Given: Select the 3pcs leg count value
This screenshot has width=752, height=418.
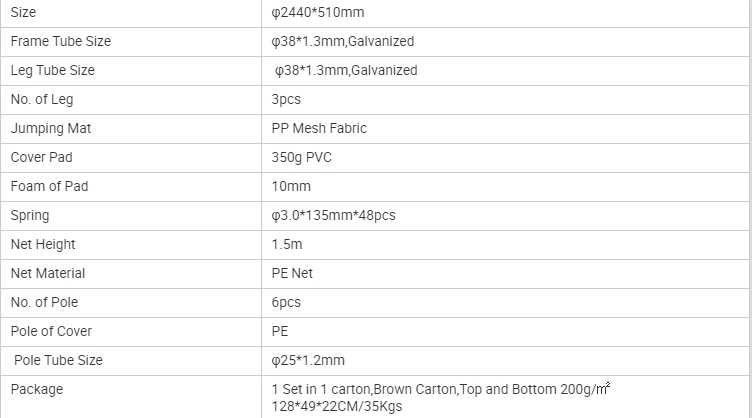Looking at the screenshot, I should (286, 99).
